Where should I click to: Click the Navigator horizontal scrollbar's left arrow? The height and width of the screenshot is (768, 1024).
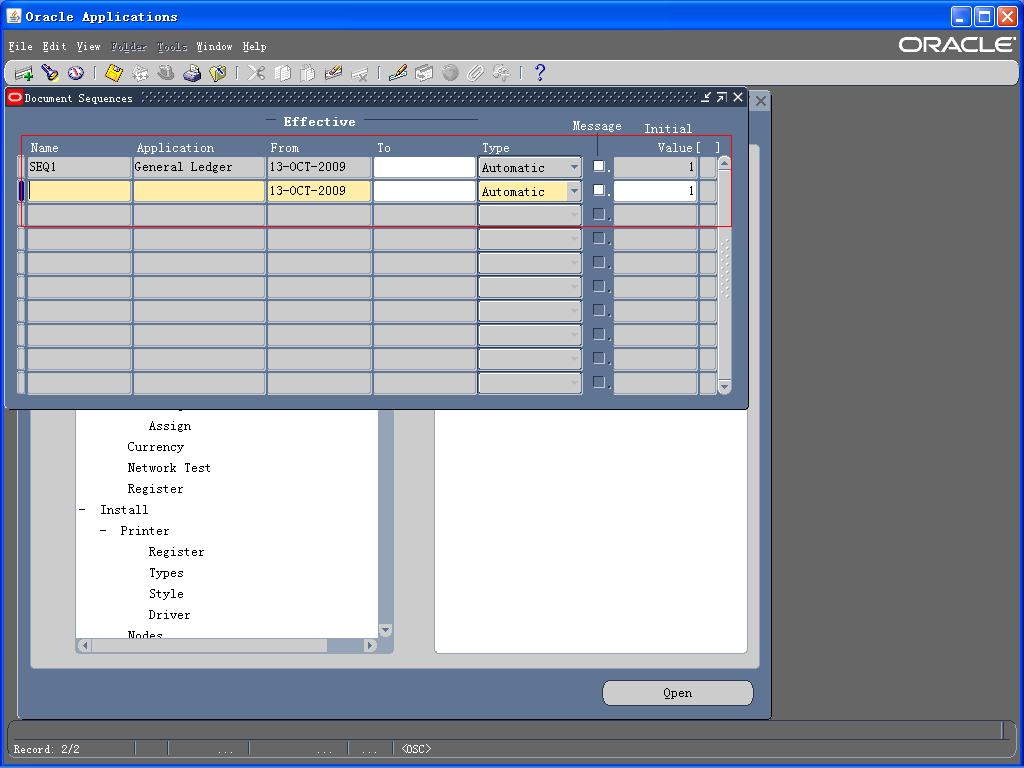point(84,645)
